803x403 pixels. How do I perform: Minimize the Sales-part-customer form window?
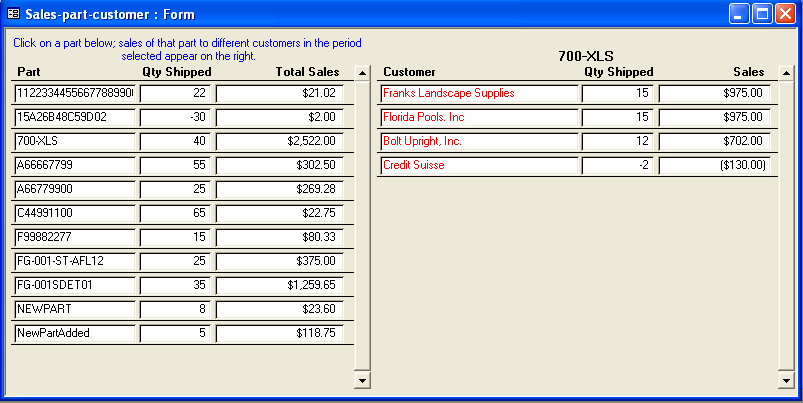739,14
